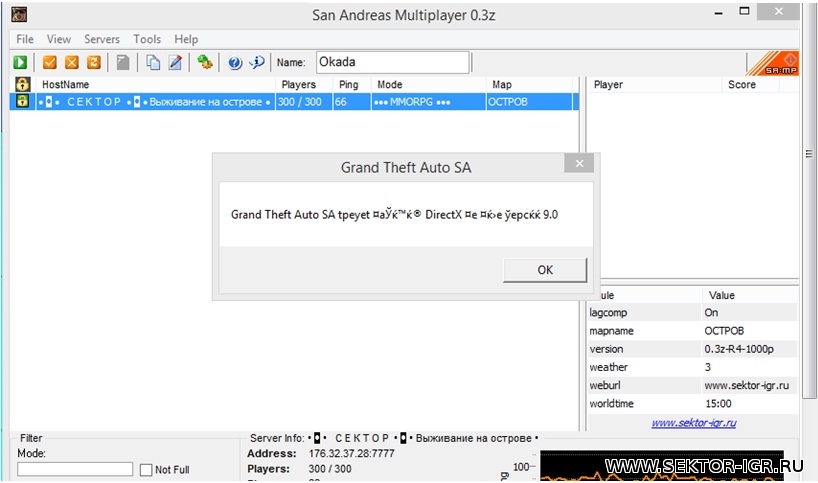818x483 pixels.
Task: Click the Score column header
Action: coord(750,84)
